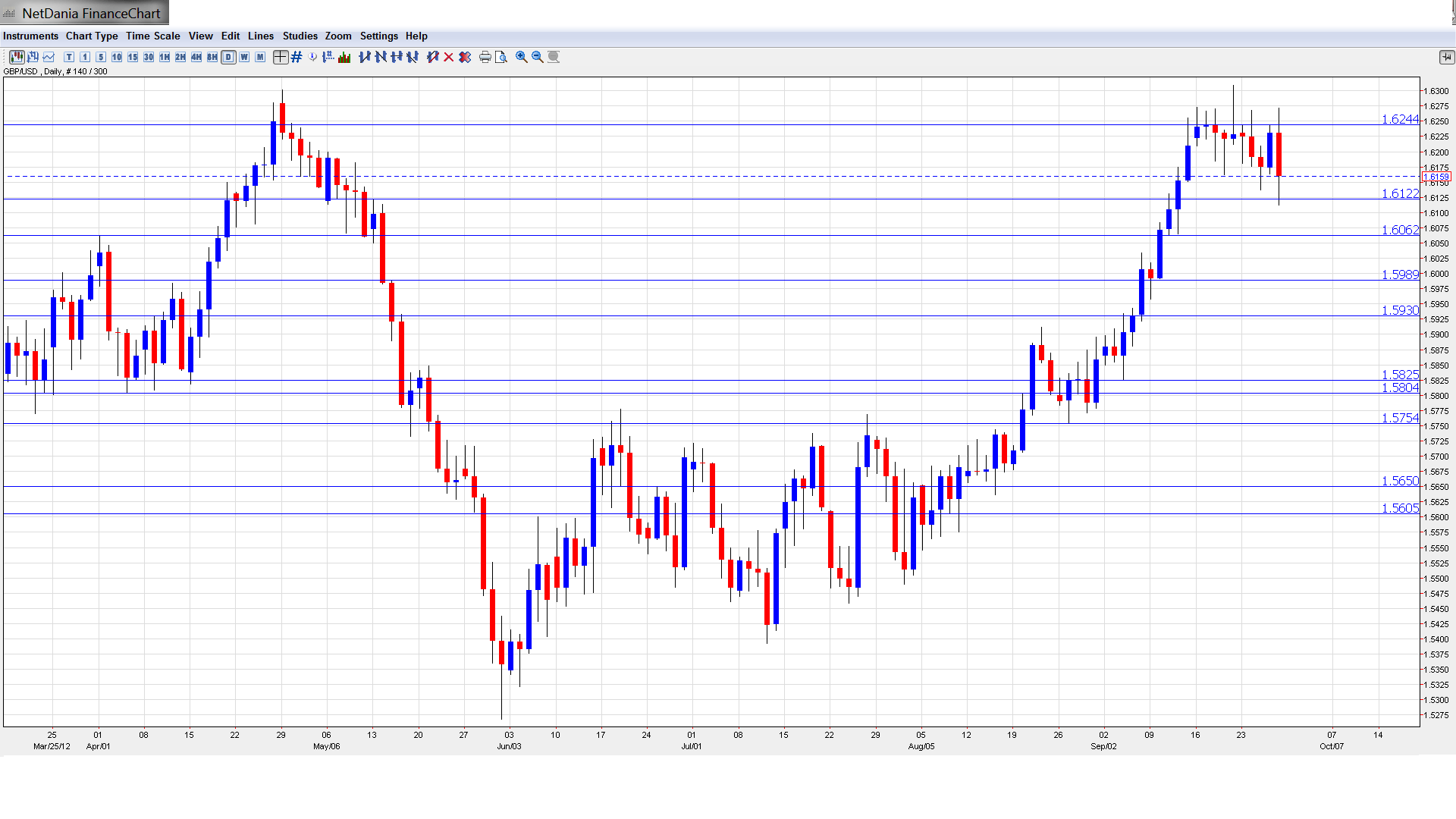1456x819 pixels.
Task: Open the Chart Type menu
Action: point(92,36)
